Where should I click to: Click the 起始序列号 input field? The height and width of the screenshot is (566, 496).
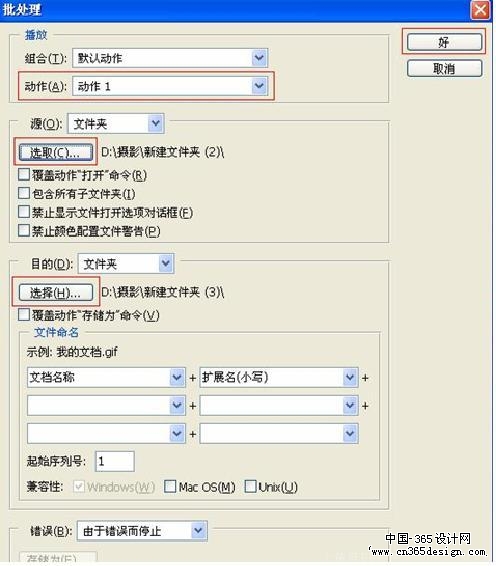click(x=115, y=461)
